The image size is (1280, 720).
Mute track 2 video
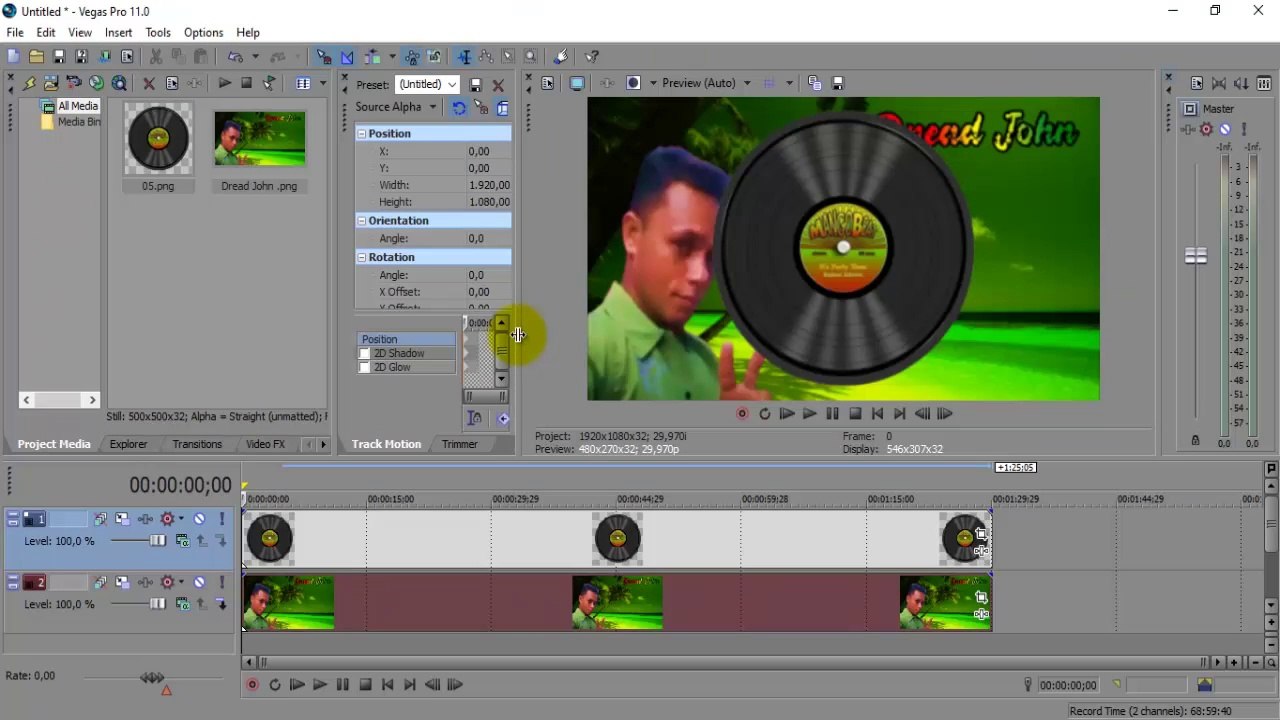point(199,582)
